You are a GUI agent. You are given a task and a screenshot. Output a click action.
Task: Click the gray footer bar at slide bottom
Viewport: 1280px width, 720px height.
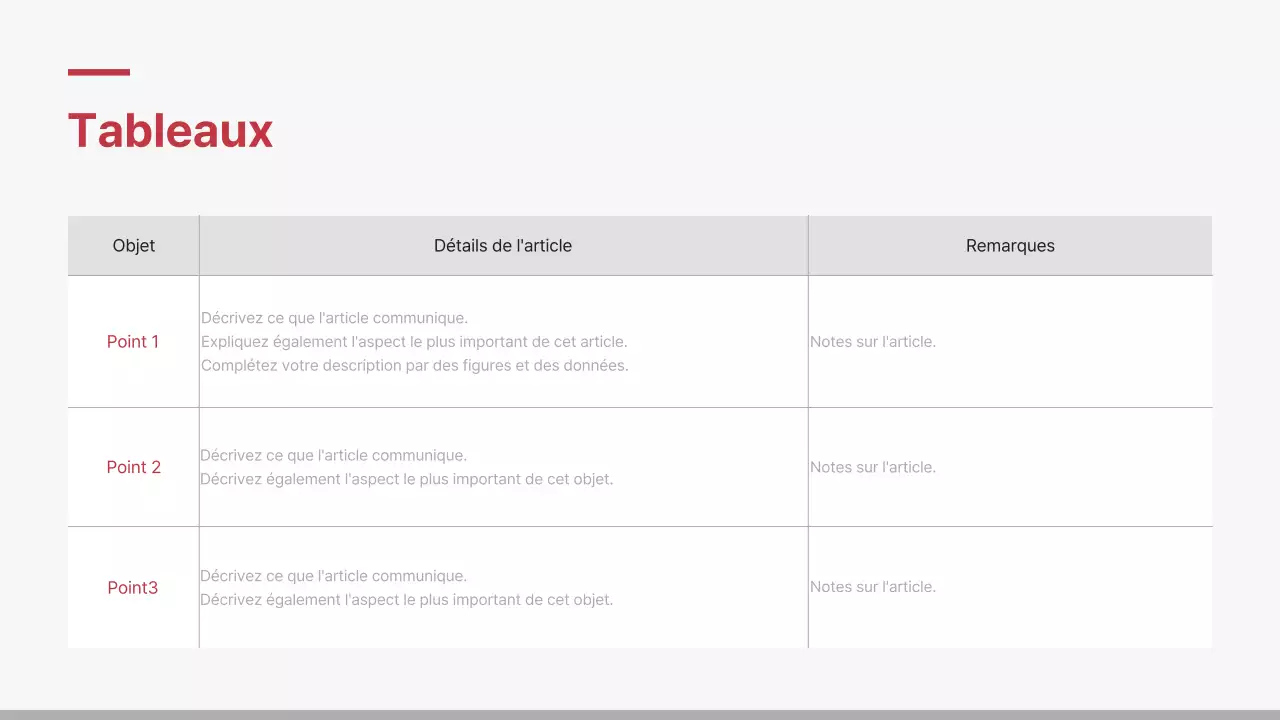coord(640,714)
